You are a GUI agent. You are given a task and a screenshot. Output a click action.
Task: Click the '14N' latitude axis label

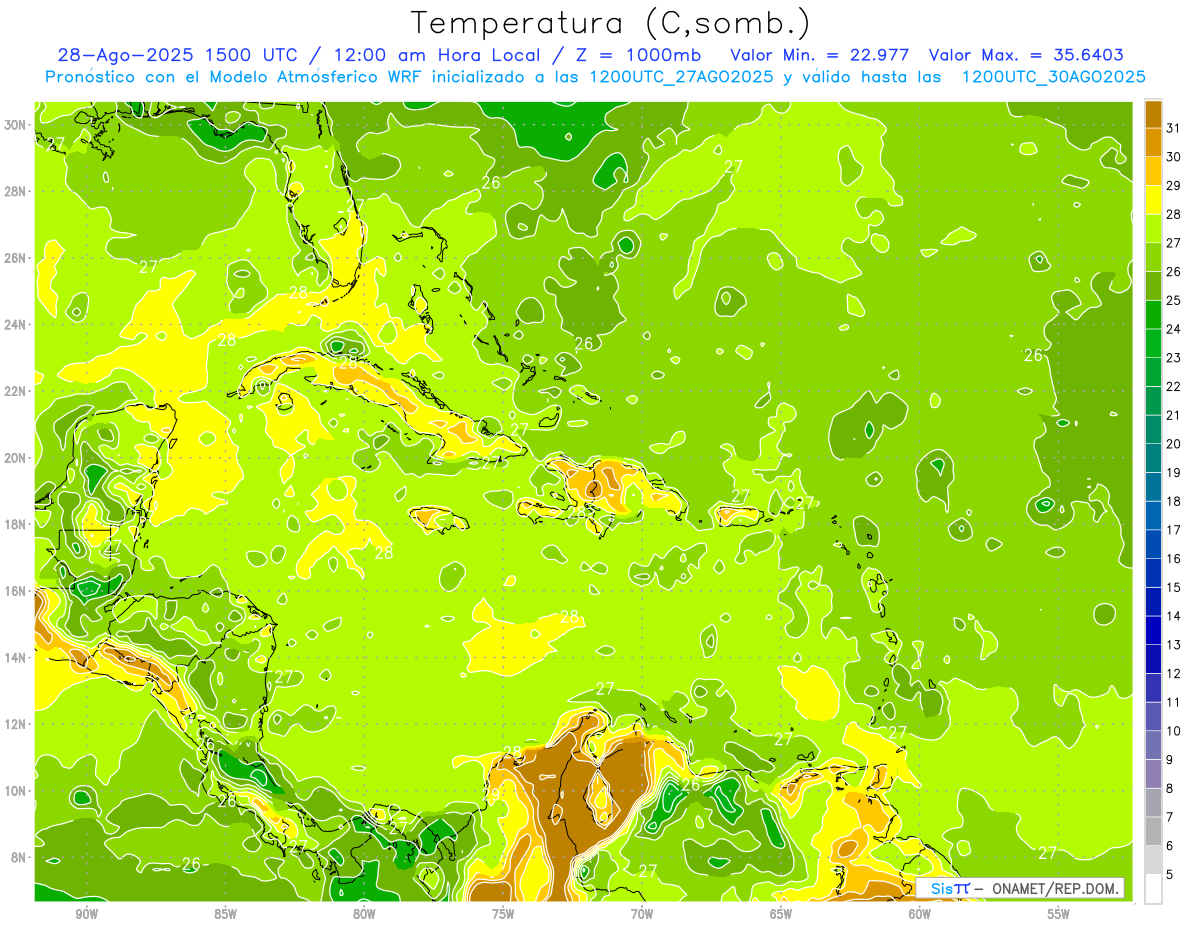pos(17,658)
